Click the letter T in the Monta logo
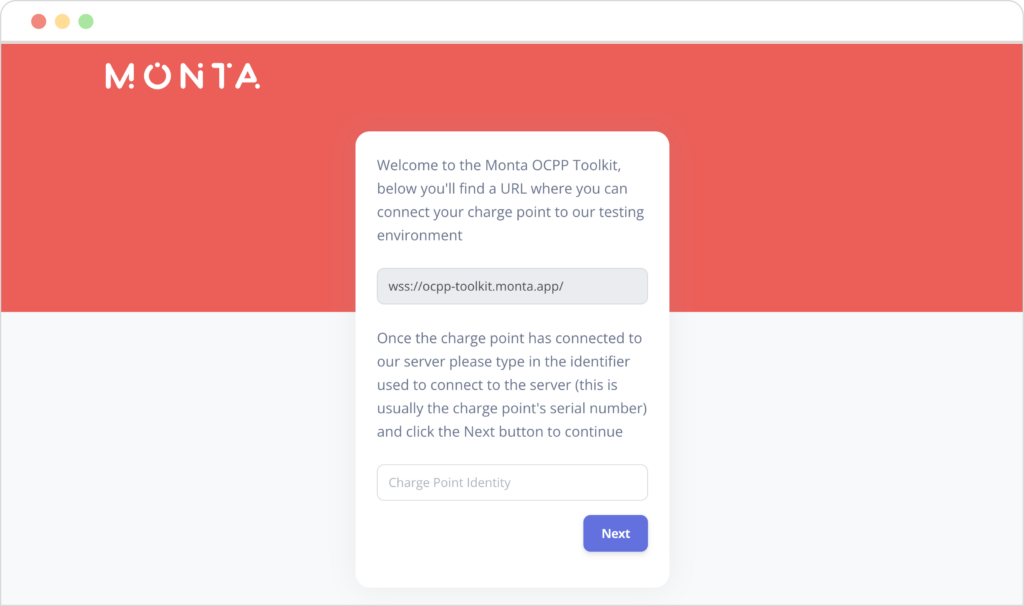 221,76
